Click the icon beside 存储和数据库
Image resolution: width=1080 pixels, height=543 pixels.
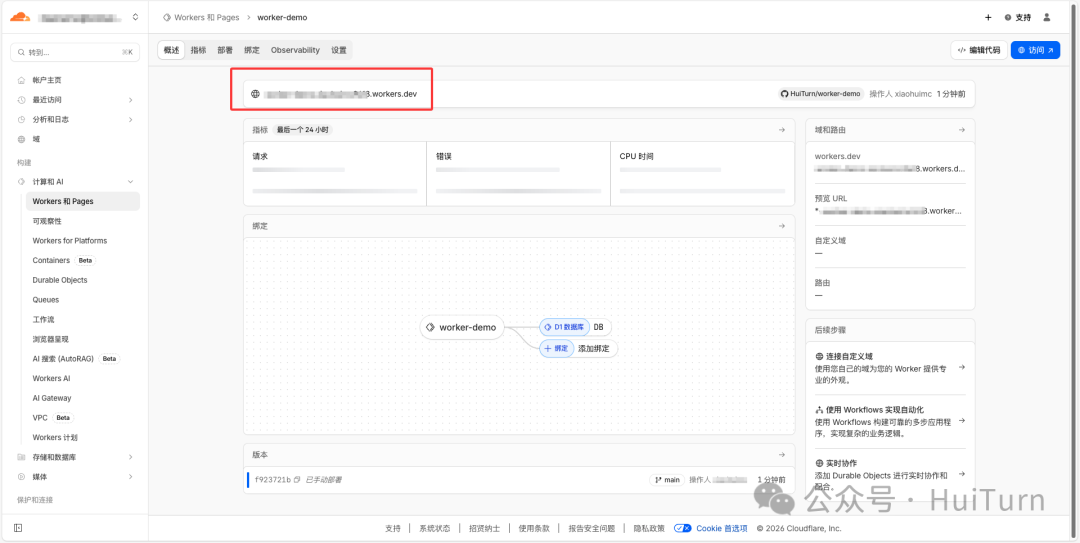pyautogui.click(x=21, y=457)
